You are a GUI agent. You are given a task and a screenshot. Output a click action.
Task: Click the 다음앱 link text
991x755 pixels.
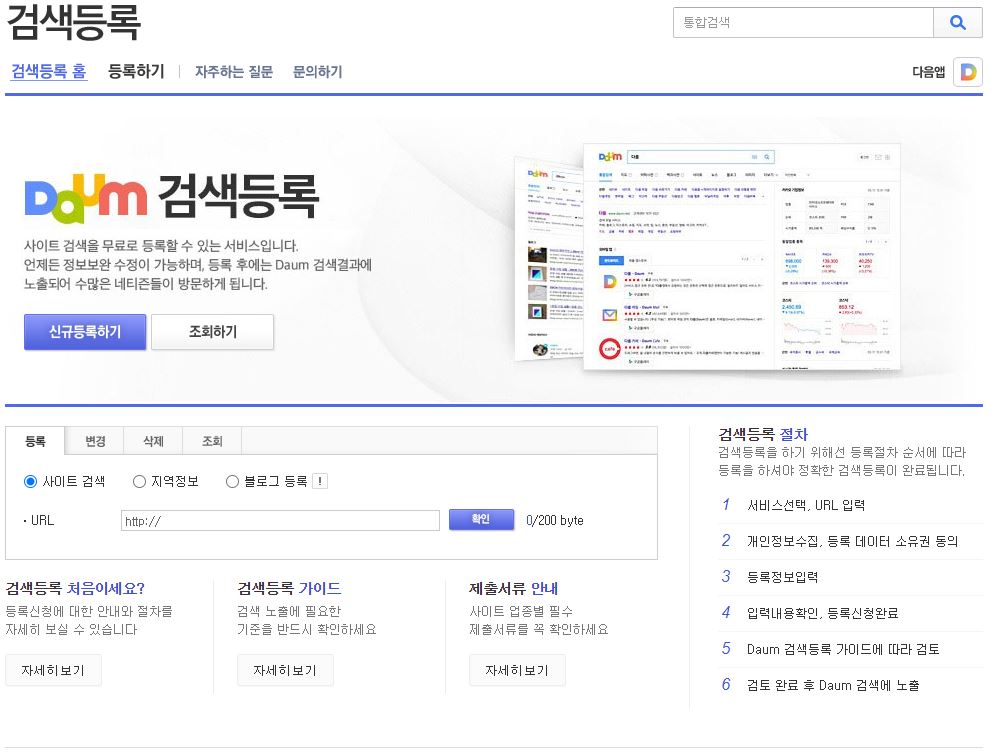(x=928, y=72)
